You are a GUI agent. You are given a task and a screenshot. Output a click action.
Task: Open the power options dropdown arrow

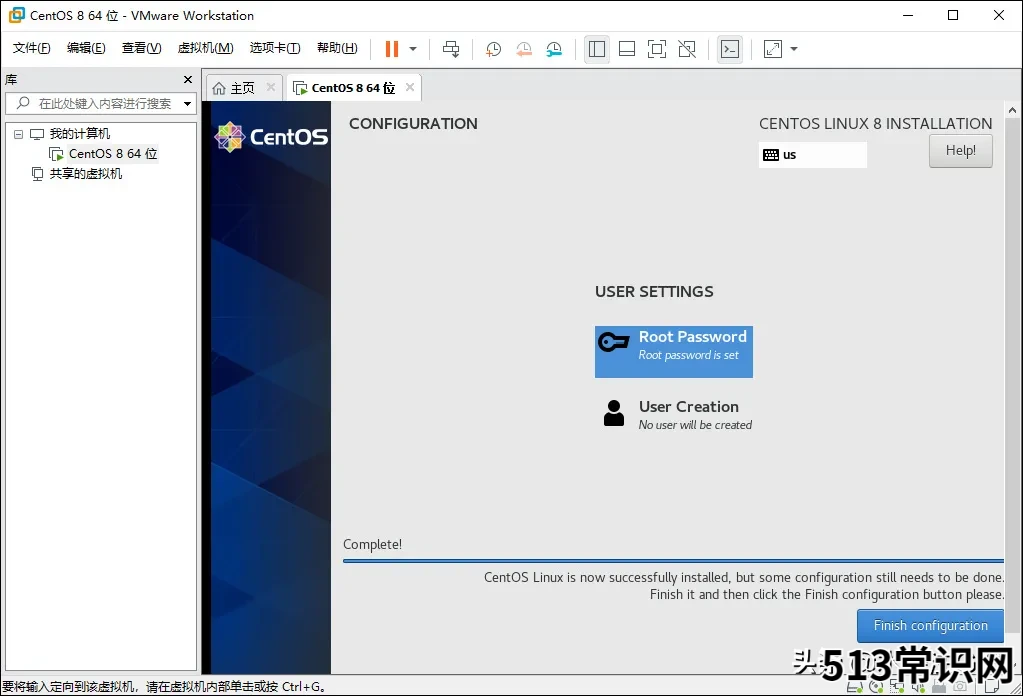pyautogui.click(x=413, y=49)
